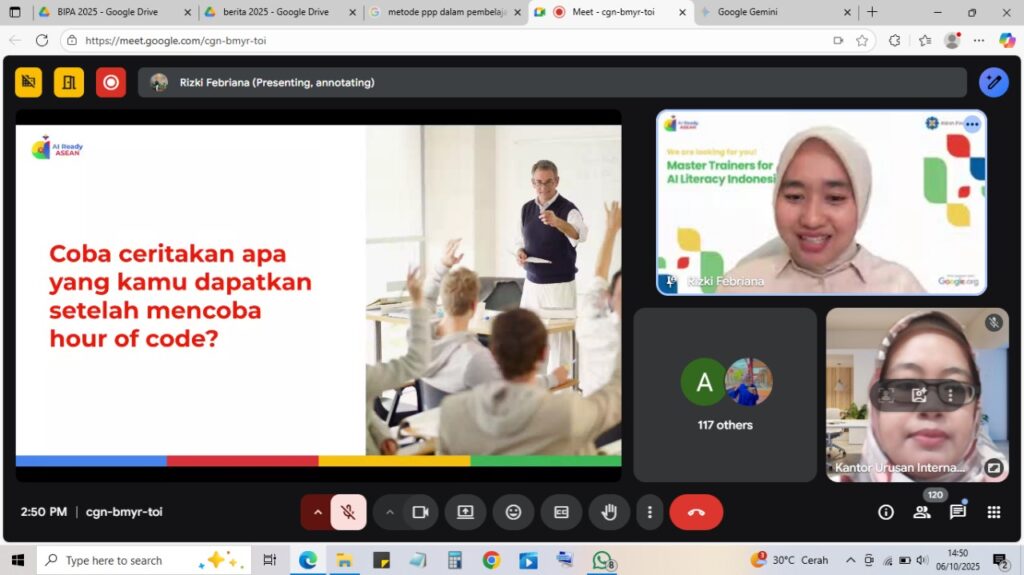Leave the call with the red button
1024x575 pixels.
point(696,512)
